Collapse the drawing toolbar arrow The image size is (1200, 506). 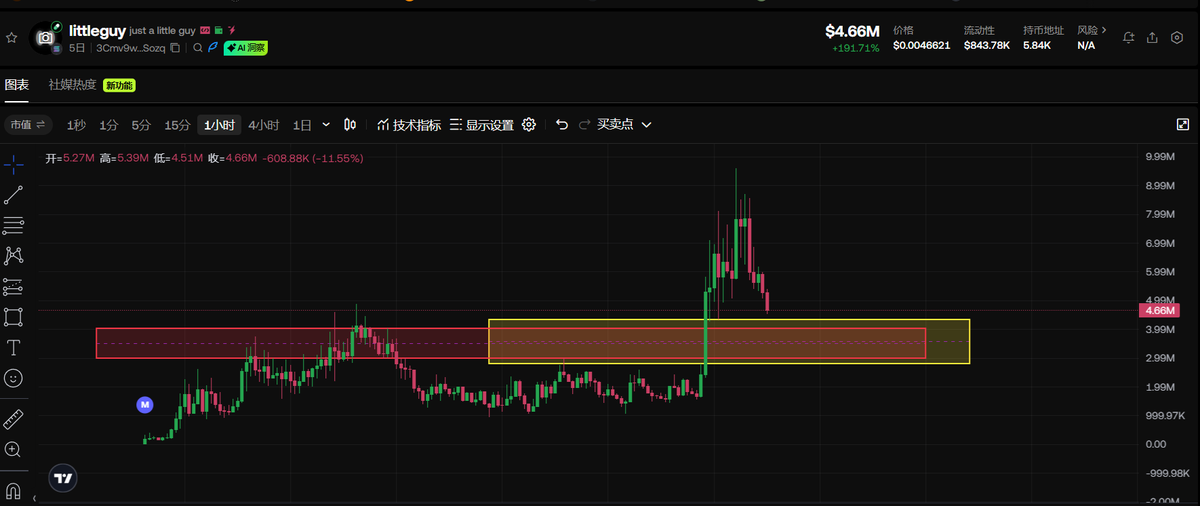tap(34, 498)
